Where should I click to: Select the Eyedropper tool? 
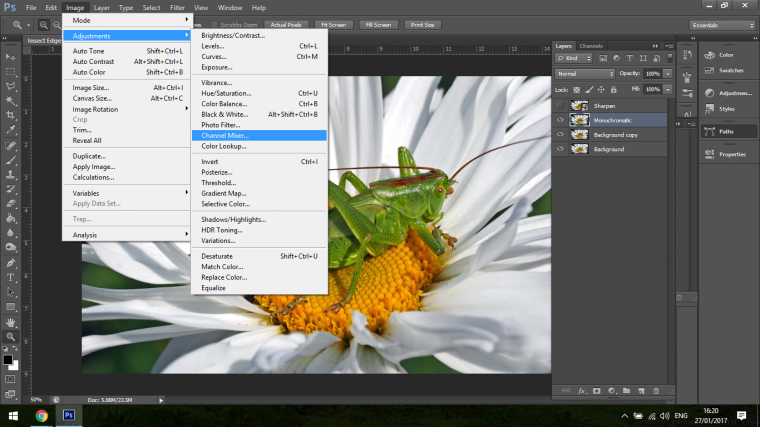click(x=10, y=130)
